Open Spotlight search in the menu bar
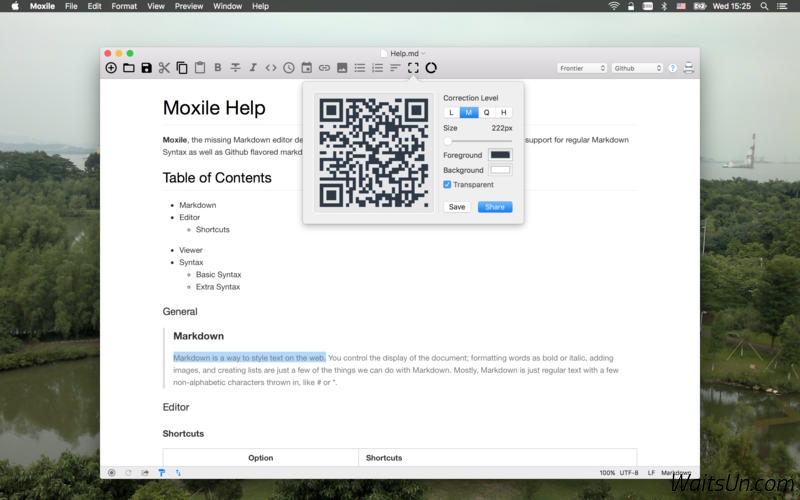800x500 pixels. click(x=764, y=6)
